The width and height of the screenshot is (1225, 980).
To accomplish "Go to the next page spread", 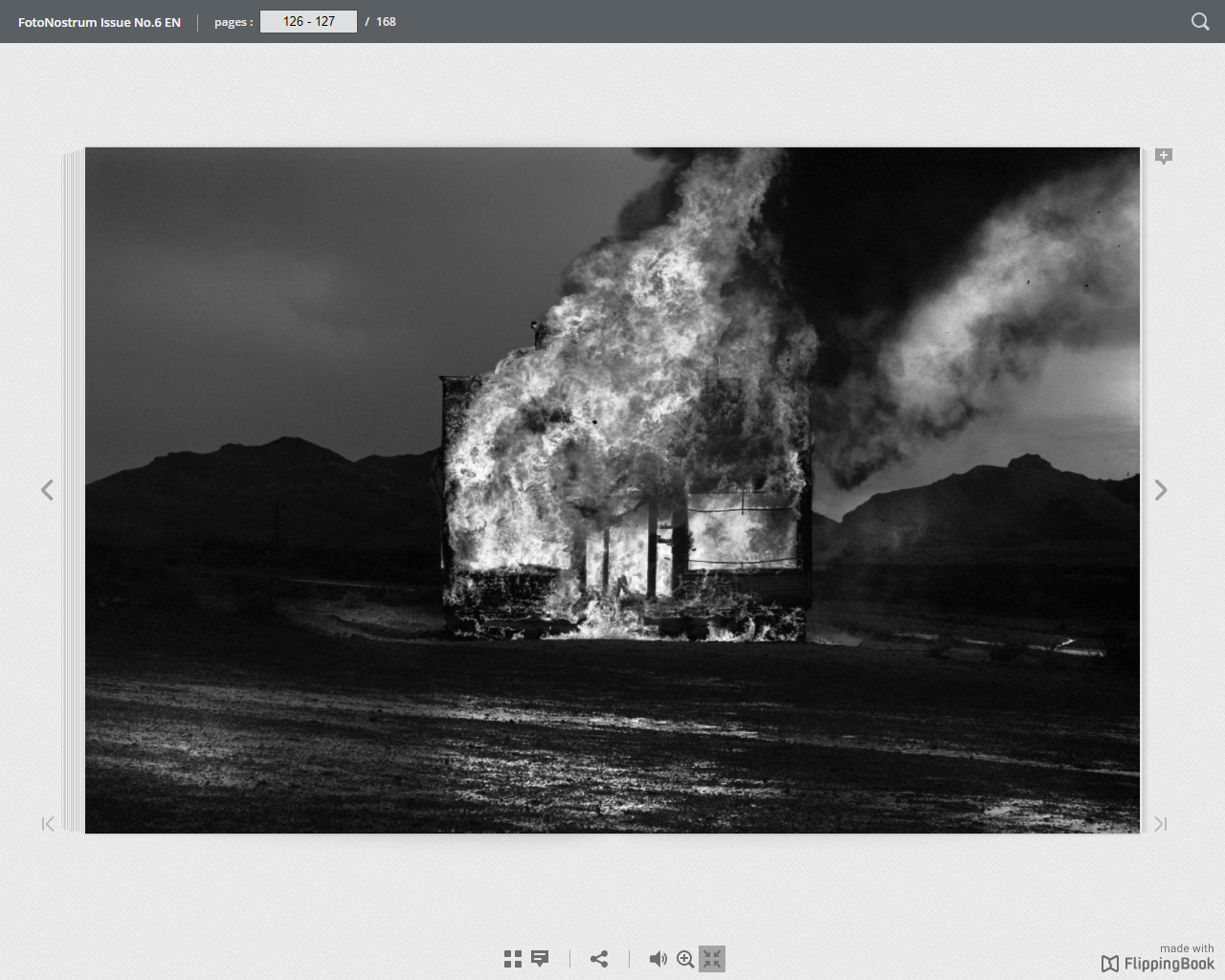I will pos(1161,490).
